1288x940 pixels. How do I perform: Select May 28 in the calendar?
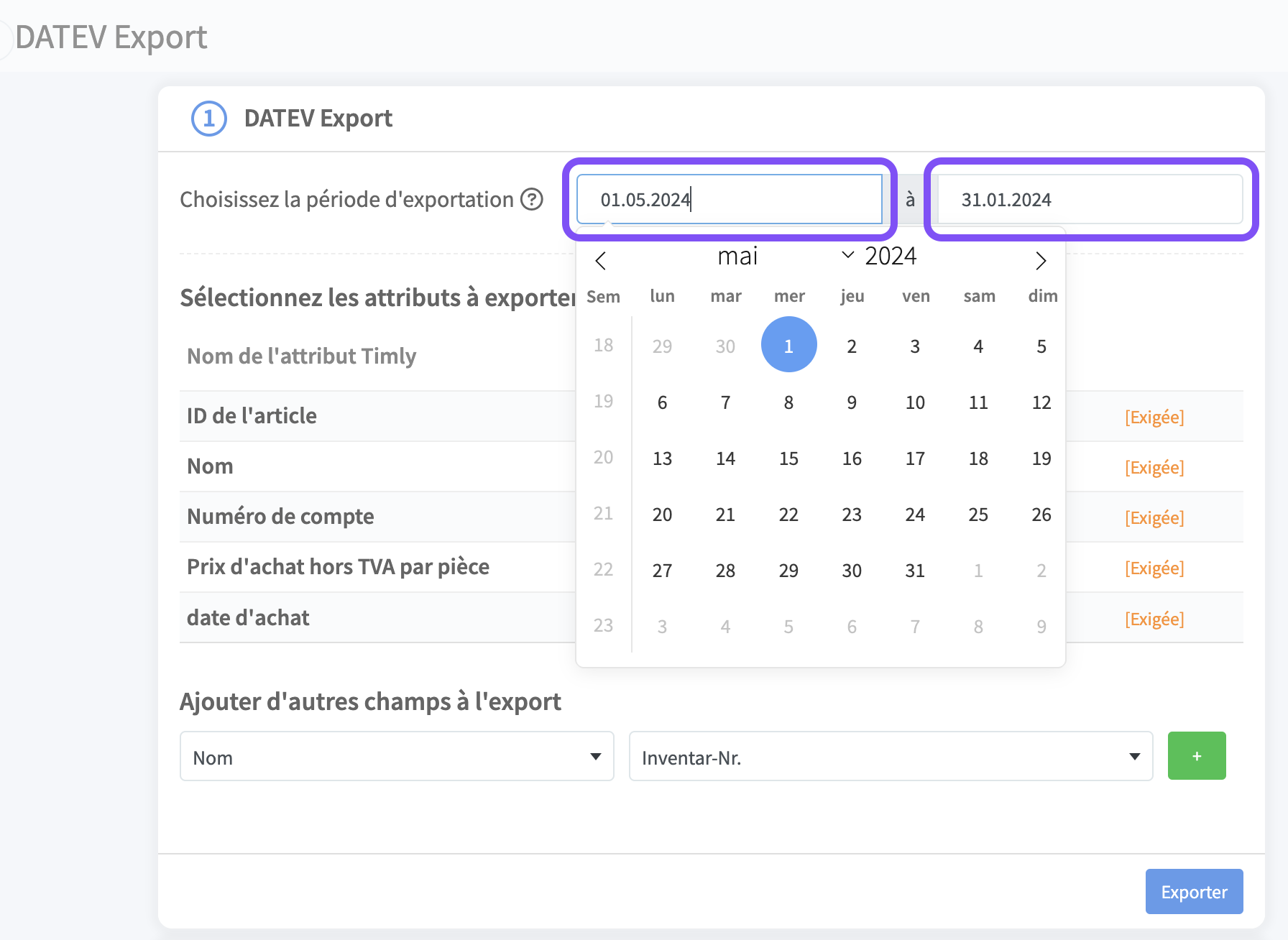(x=725, y=571)
